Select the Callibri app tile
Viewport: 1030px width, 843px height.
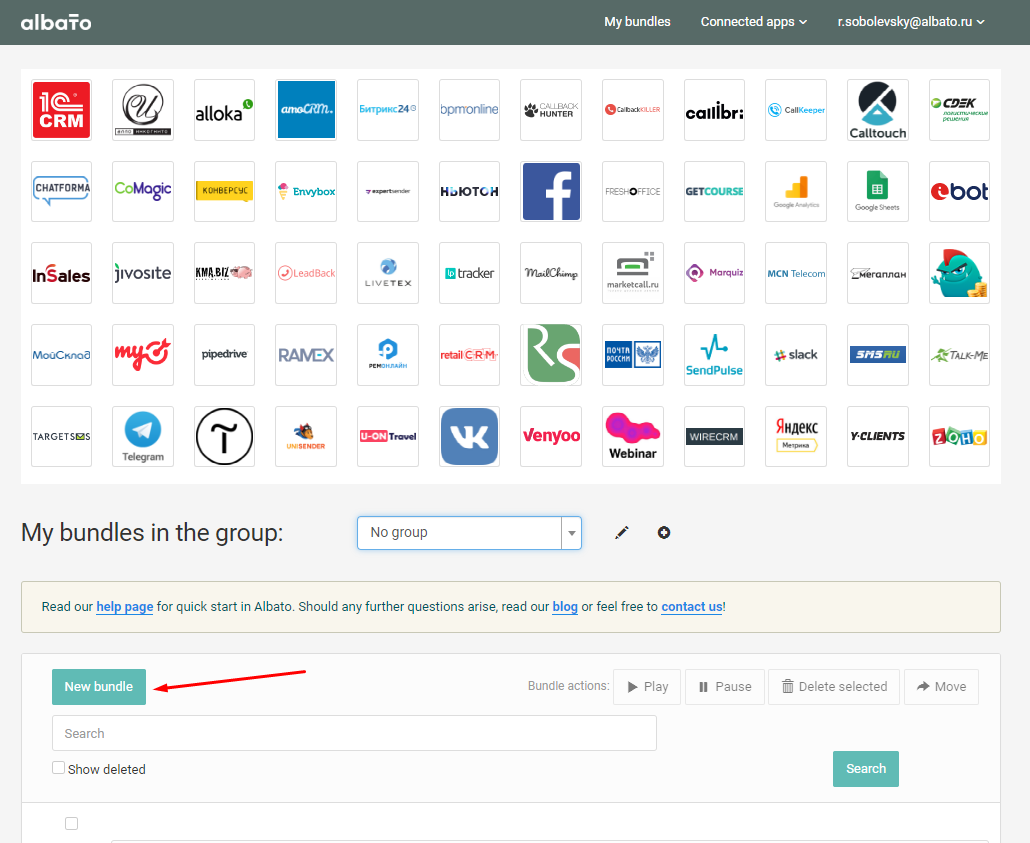click(715, 110)
